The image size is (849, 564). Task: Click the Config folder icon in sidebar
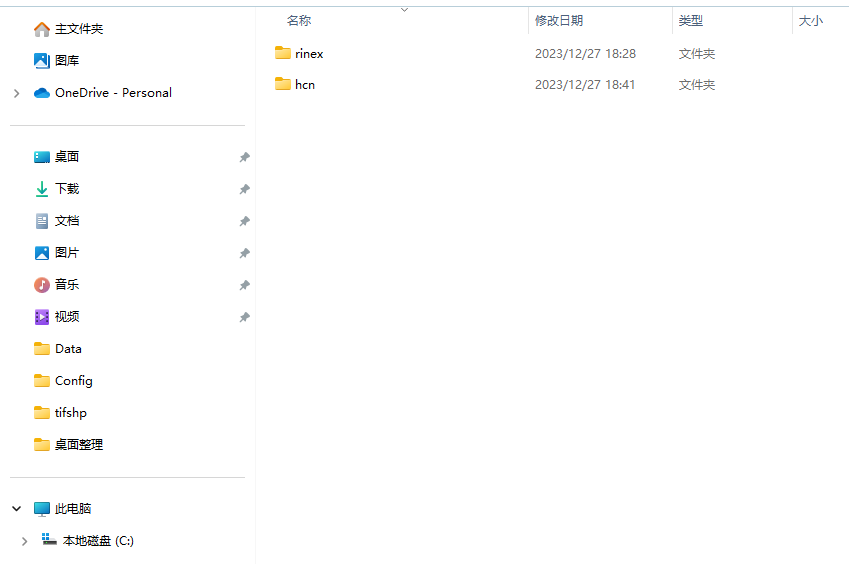pyautogui.click(x=42, y=381)
